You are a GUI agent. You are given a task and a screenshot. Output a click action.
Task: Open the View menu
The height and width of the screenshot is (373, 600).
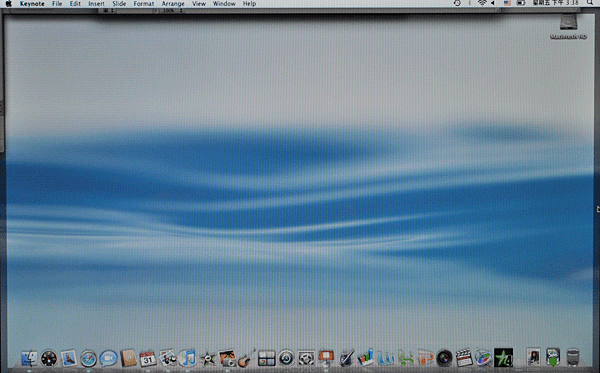[x=199, y=3]
